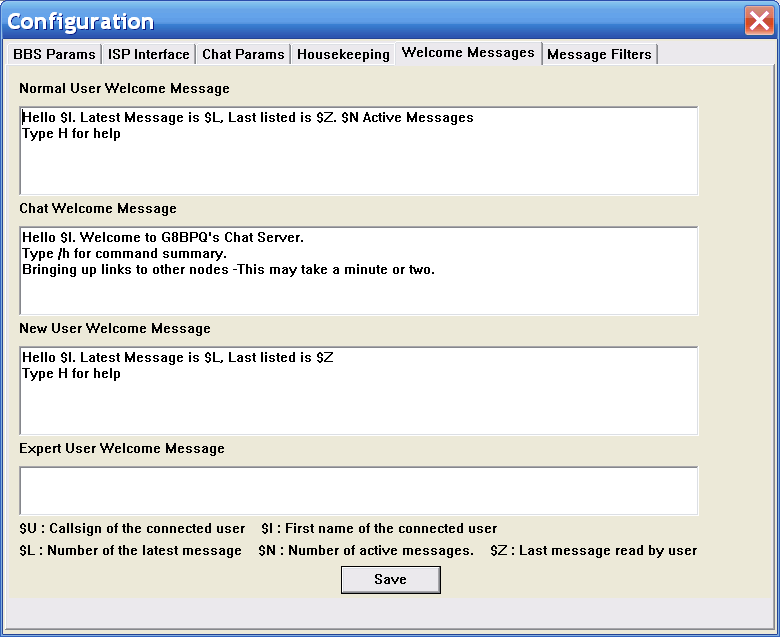780x637 pixels.
Task: Click the '$Z : Last message read by user' legend
Action: [593, 551]
